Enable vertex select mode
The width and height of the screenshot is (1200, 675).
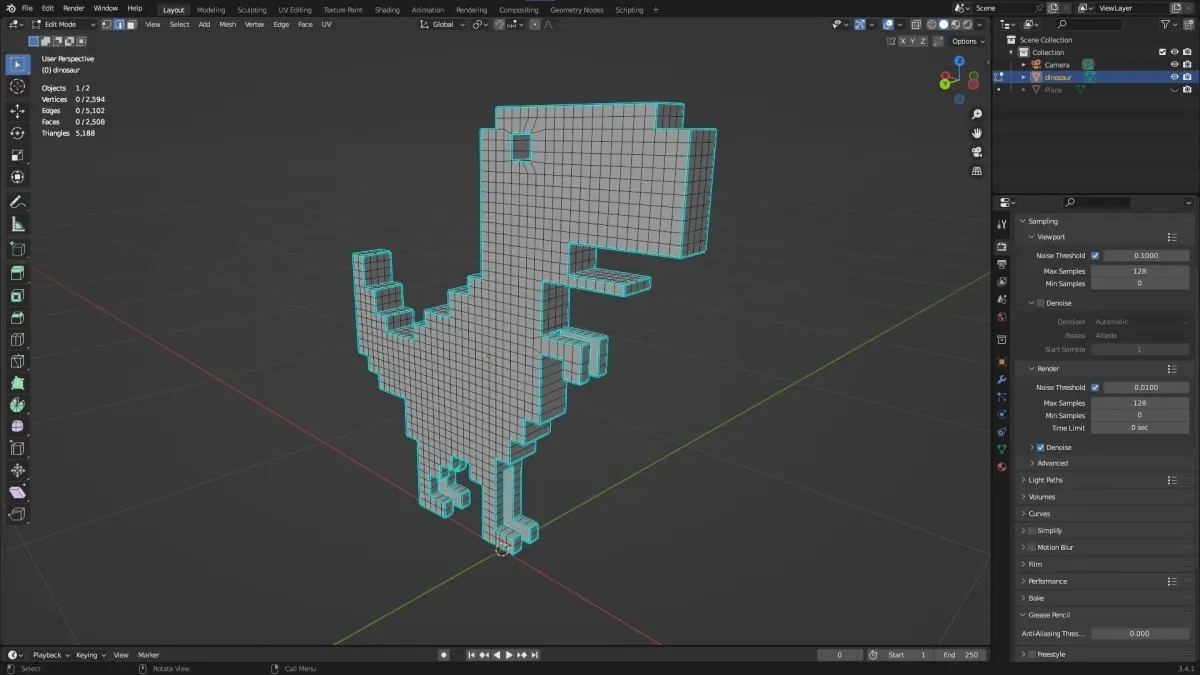point(107,24)
